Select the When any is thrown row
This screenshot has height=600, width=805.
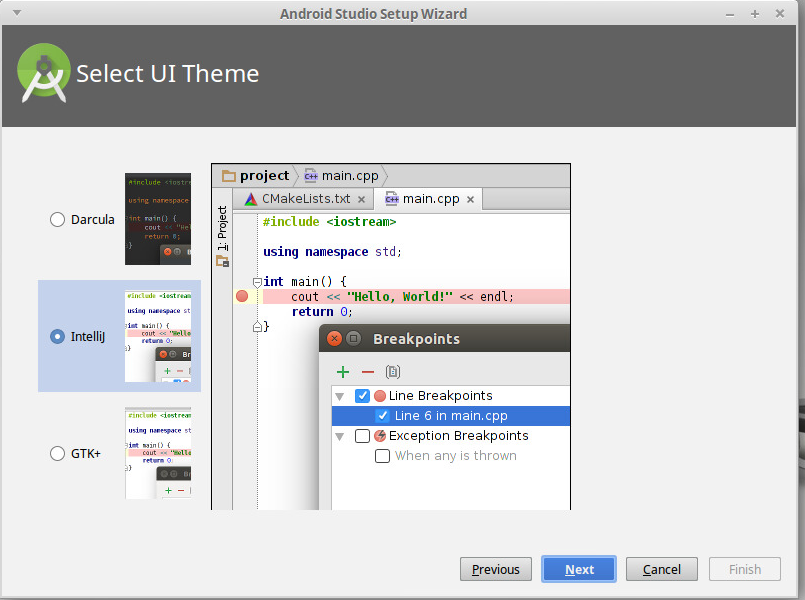pos(451,456)
